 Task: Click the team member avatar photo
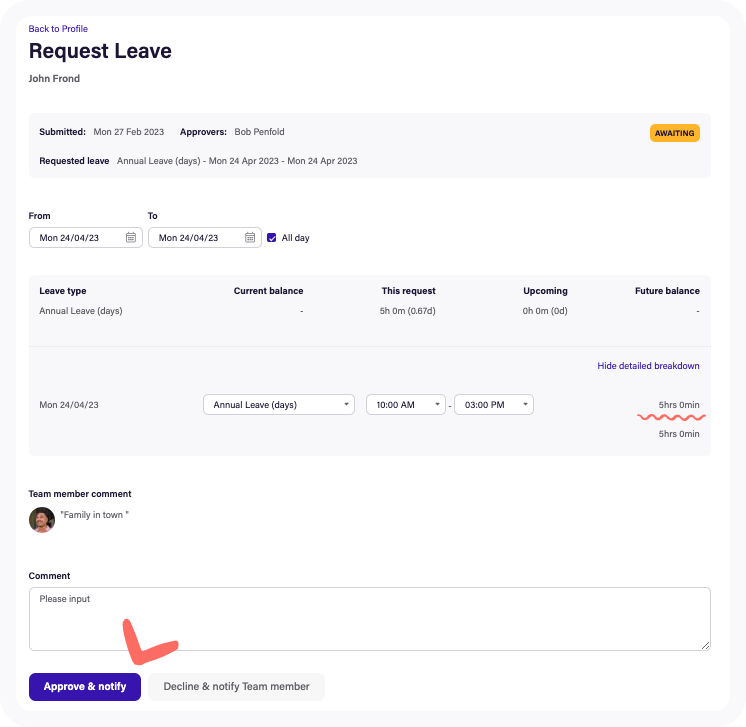pyautogui.click(x=42, y=520)
